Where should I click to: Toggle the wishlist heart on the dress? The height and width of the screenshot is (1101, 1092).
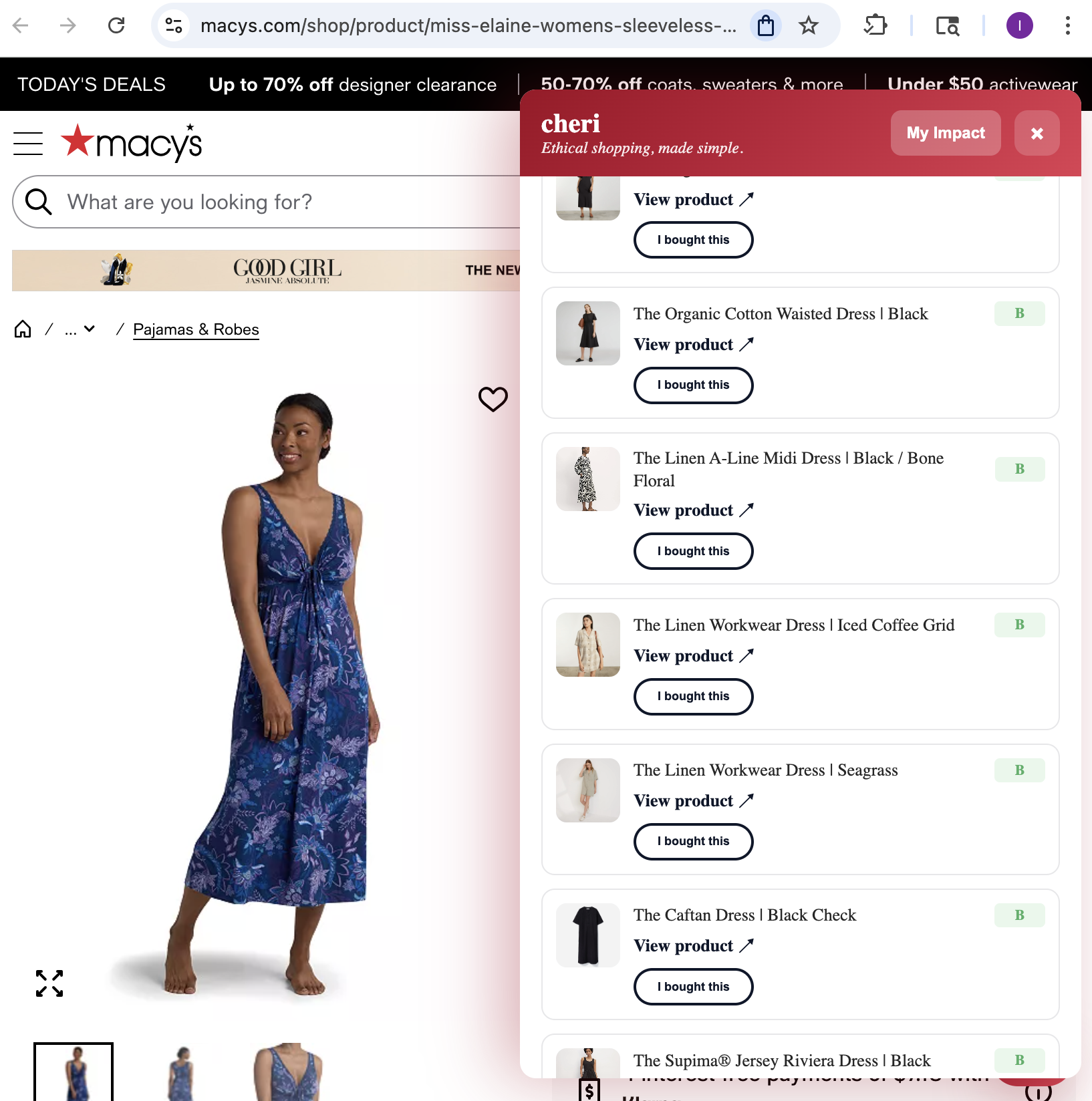(493, 399)
